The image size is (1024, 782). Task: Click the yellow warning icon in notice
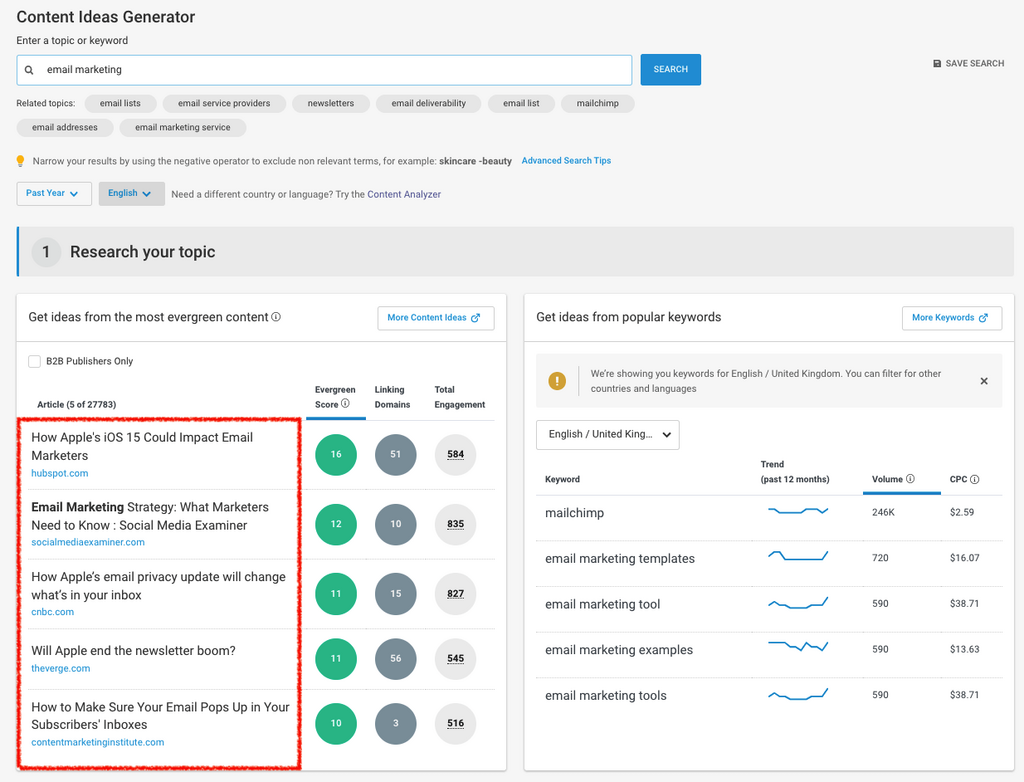click(557, 381)
